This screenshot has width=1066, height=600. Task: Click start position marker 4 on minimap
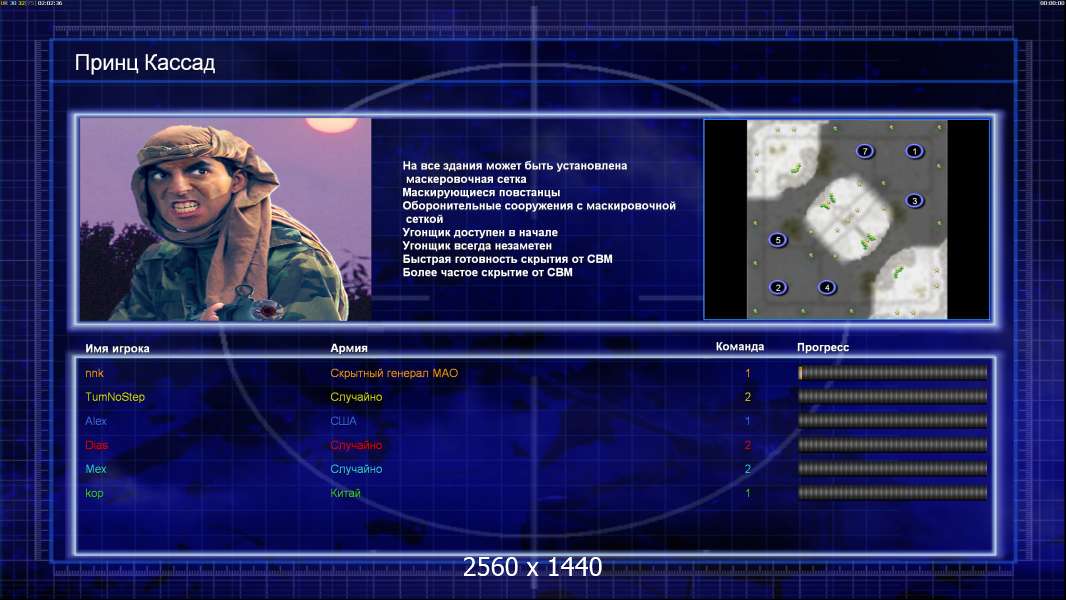827,287
